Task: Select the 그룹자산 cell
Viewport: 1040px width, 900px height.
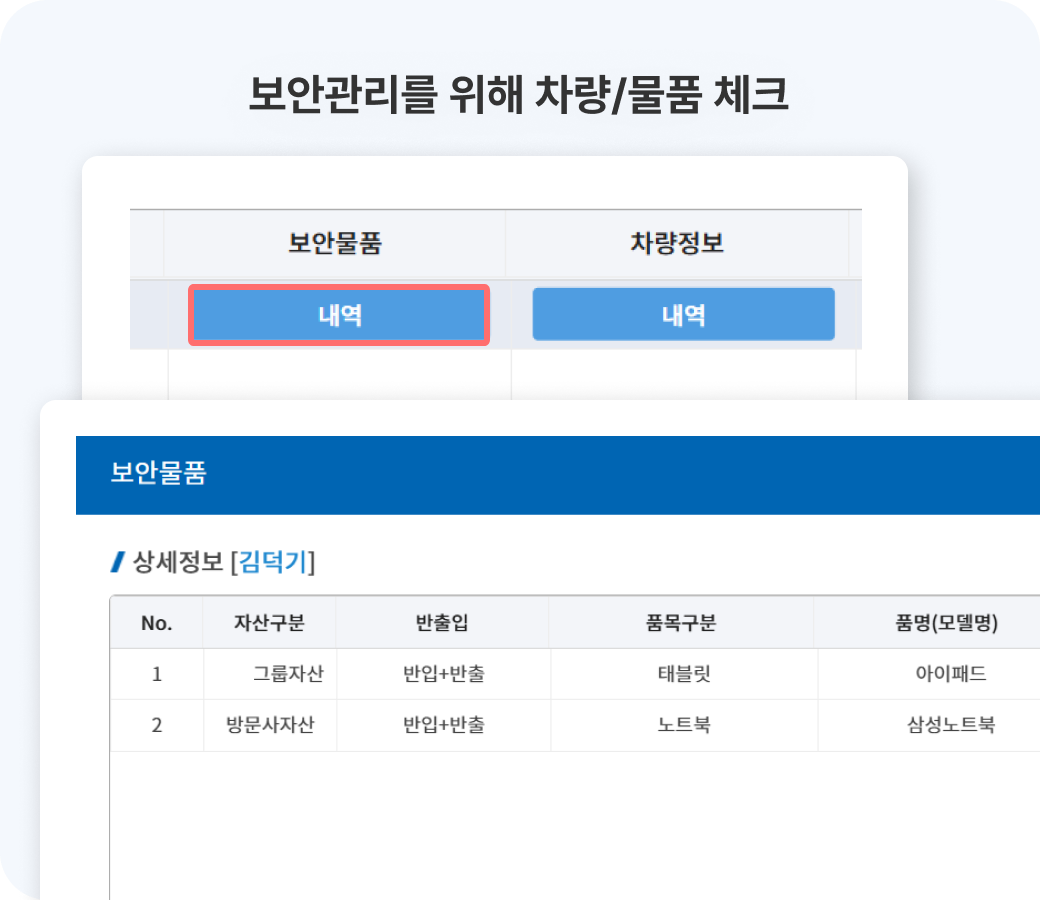Action: tap(288, 674)
